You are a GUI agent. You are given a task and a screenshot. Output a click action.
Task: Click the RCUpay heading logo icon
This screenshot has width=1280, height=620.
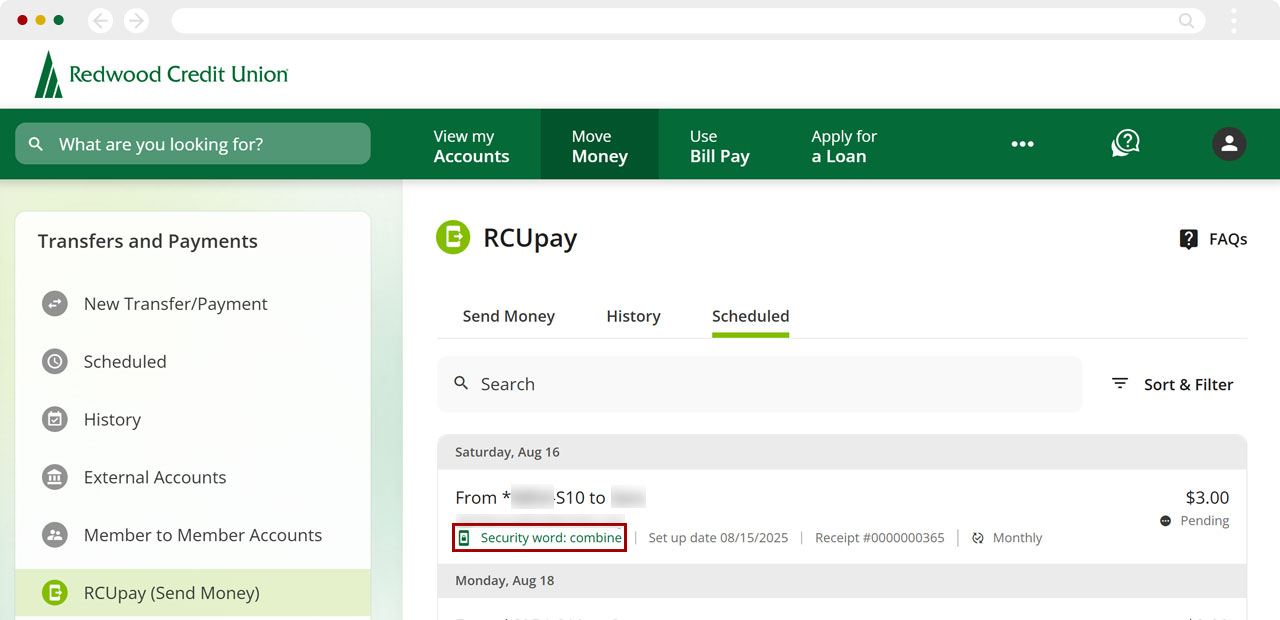tap(453, 237)
